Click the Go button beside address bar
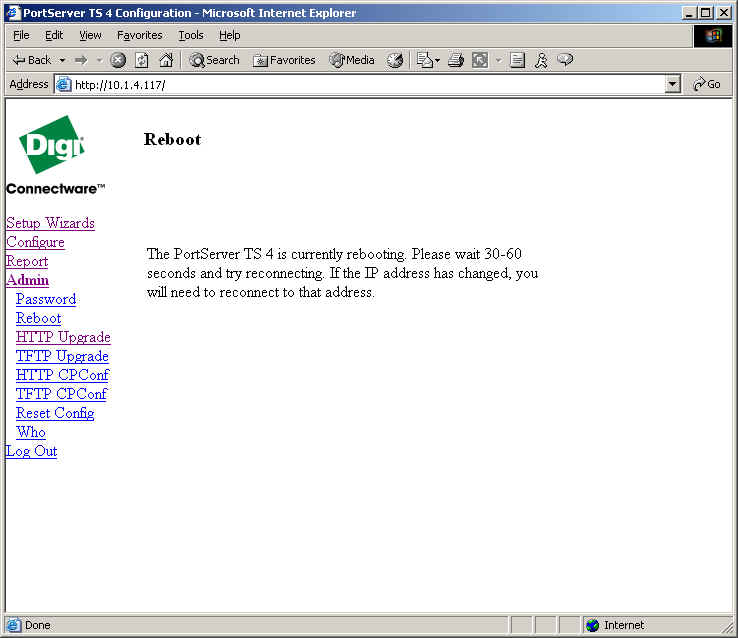This screenshot has height=638, width=738. [x=706, y=85]
